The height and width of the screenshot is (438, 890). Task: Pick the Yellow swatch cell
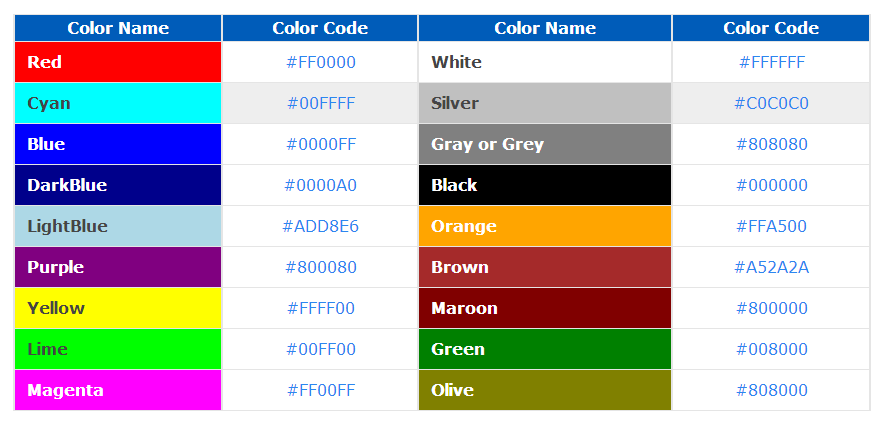[118, 308]
